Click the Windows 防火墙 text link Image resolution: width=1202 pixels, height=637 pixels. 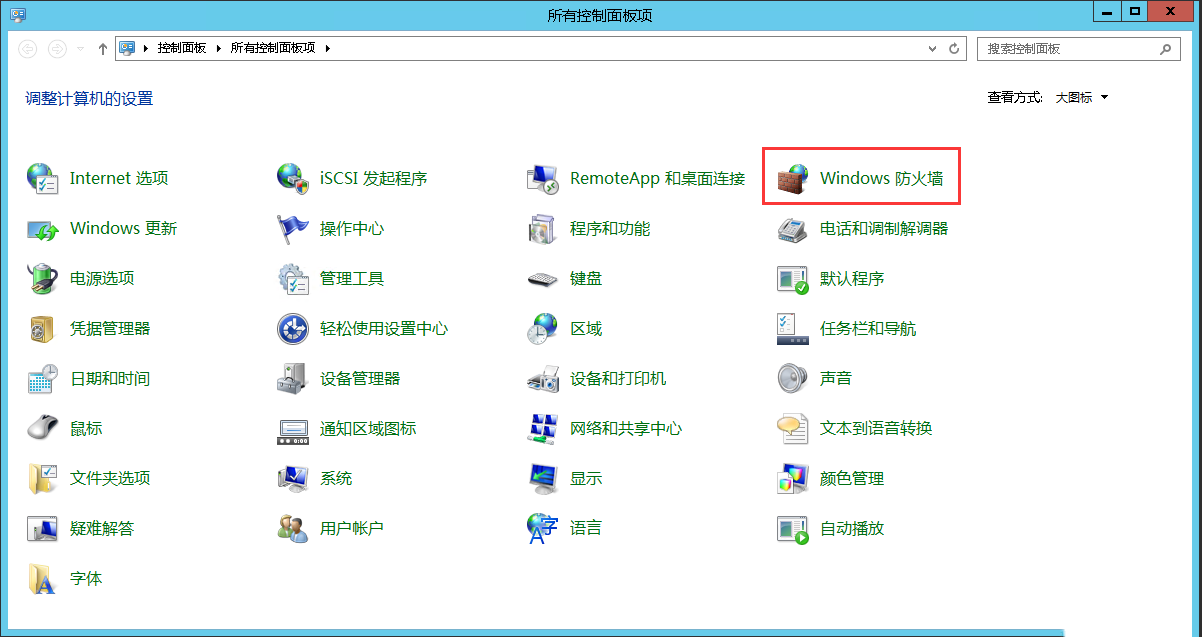pyautogui.click(x=881, y=178)
